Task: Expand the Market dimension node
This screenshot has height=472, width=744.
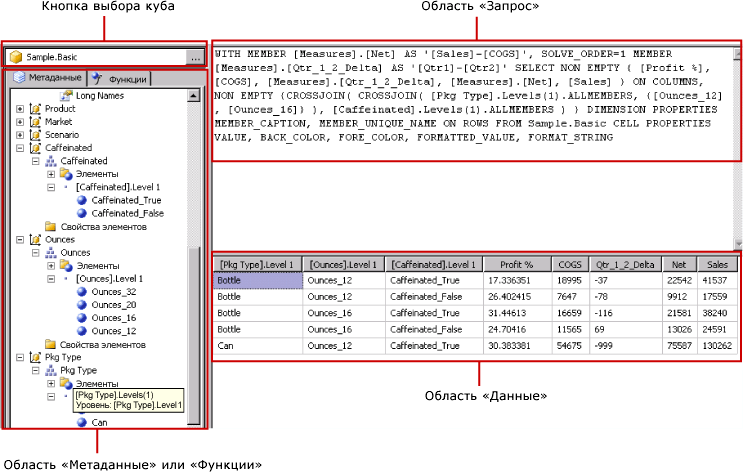Action: pyautogui.click(x=21, y=122)
